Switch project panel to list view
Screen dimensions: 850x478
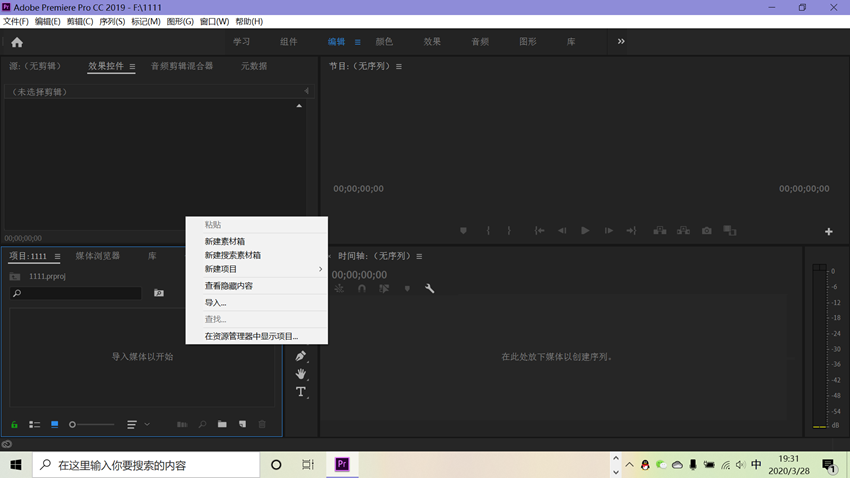click(34, 425)
